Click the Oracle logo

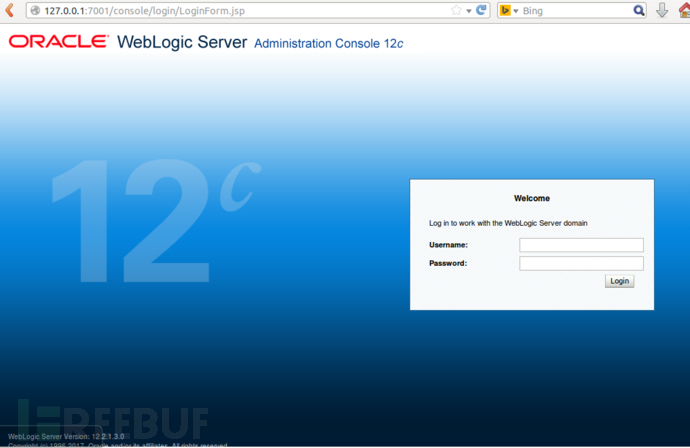[59, 42]
